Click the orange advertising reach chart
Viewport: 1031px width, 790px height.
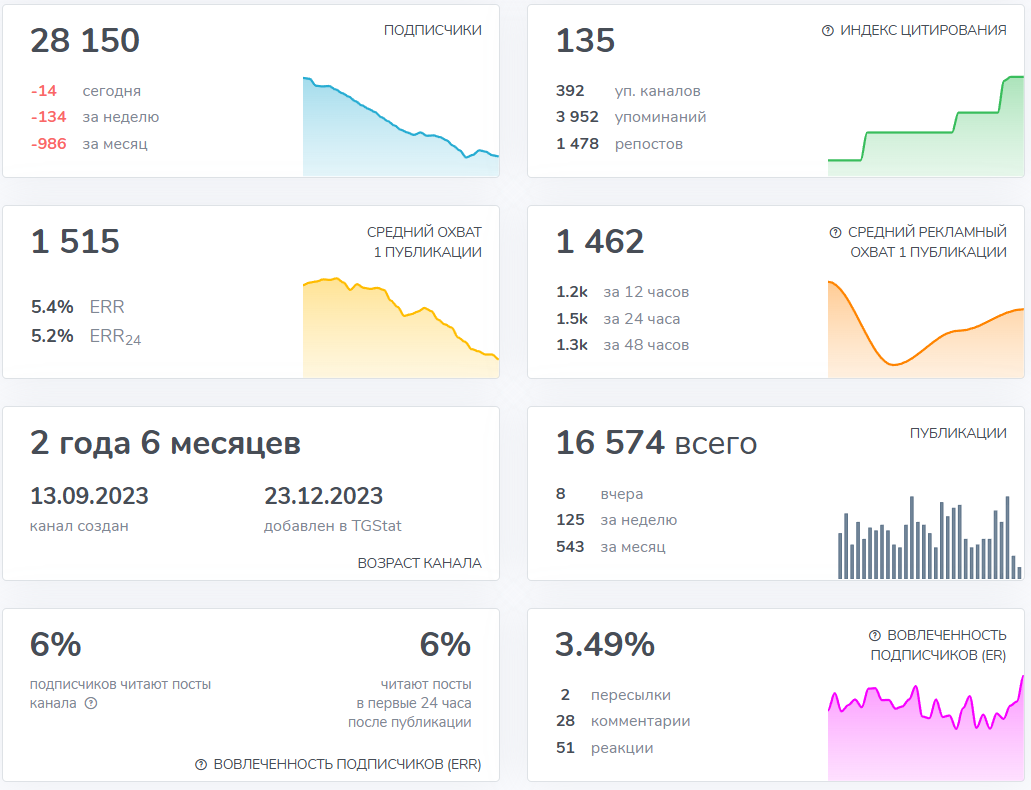(925, 328)
